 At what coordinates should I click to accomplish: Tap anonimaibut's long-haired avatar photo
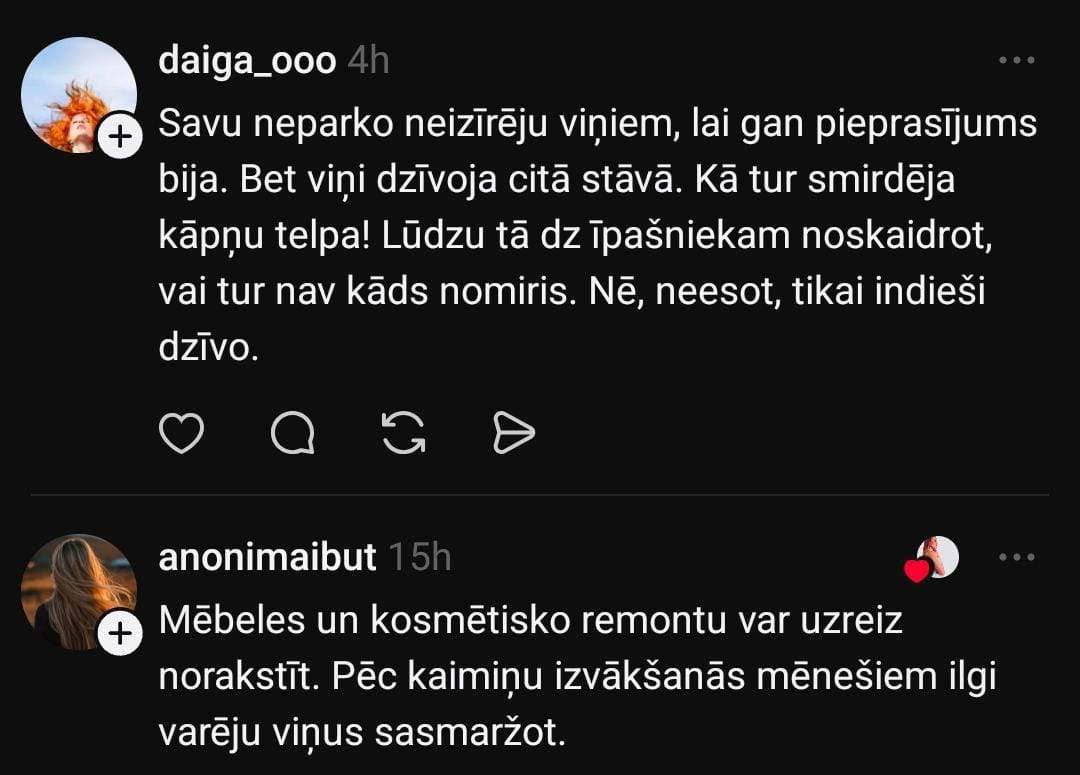tap(77, 591)
